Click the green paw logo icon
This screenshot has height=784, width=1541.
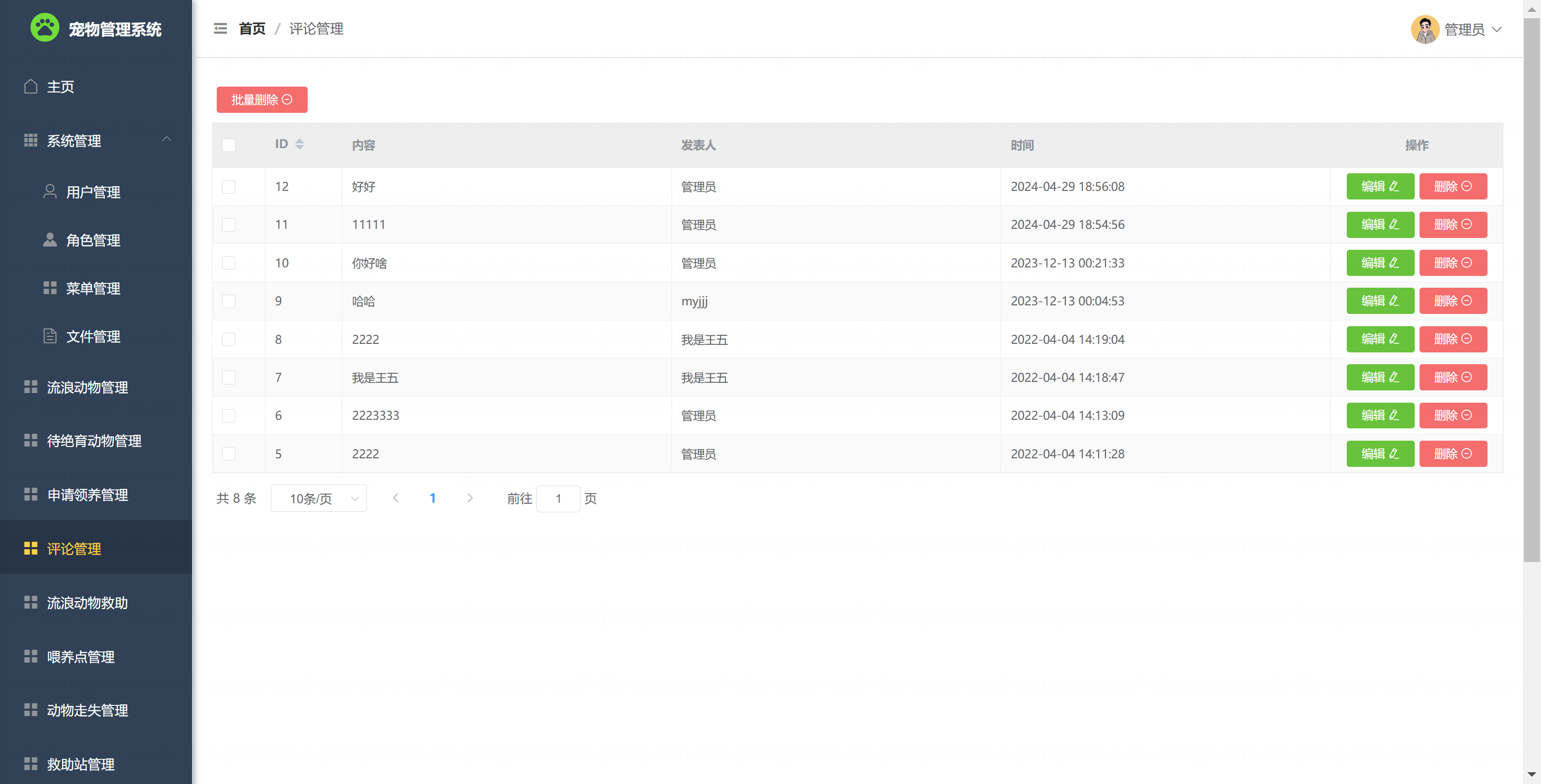pyautogui.click(x=45, y=27)
